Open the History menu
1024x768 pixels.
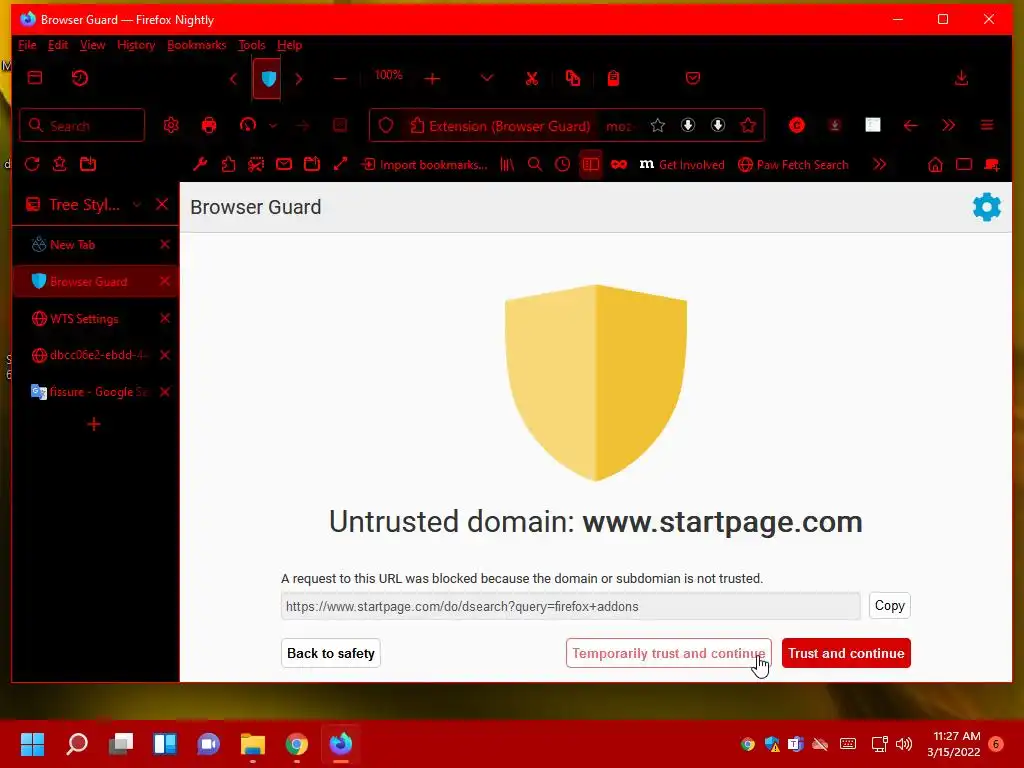pos(136,45)
